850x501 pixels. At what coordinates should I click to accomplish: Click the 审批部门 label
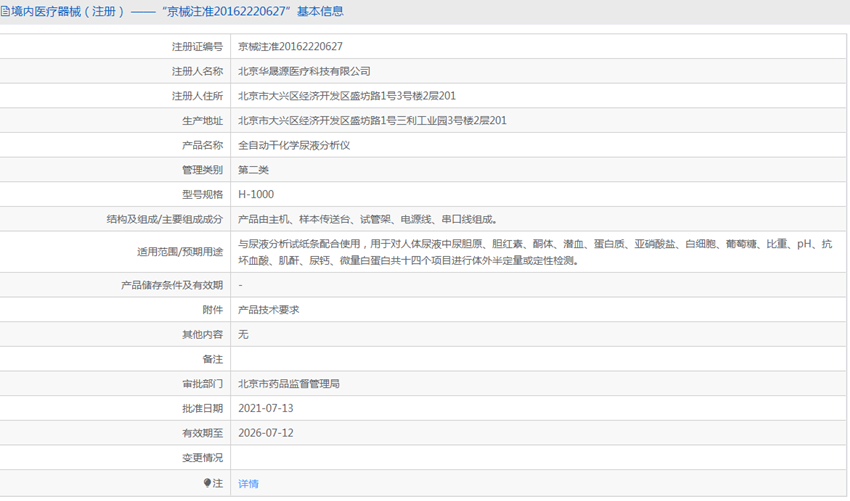(x=202, y=384)
